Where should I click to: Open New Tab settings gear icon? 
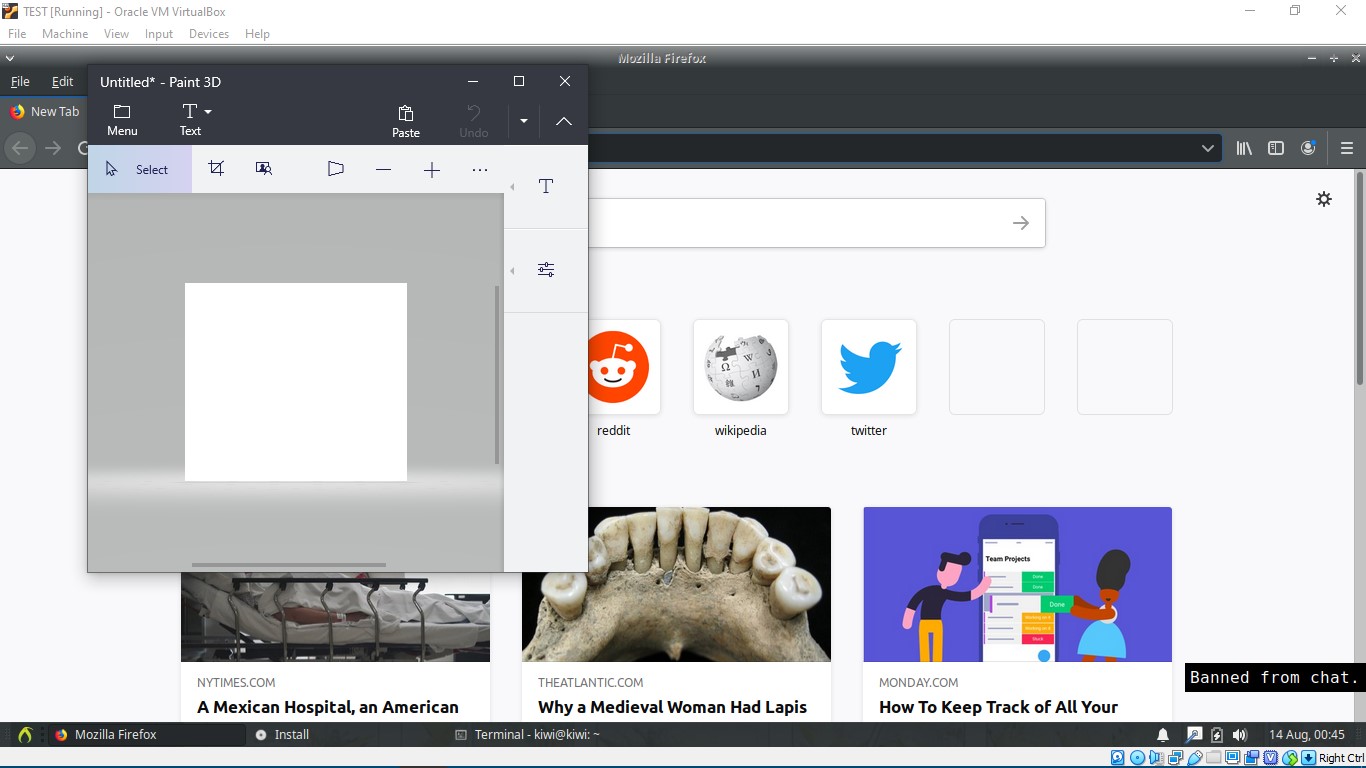1324,199
